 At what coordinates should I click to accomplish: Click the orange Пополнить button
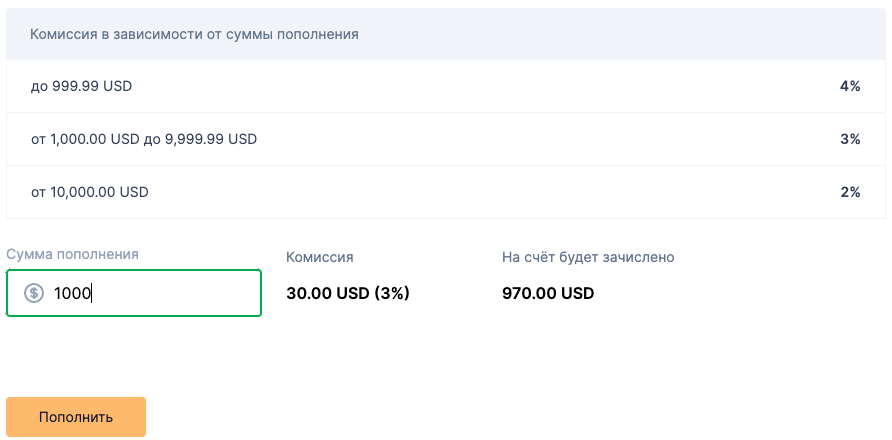pos(76,417)
